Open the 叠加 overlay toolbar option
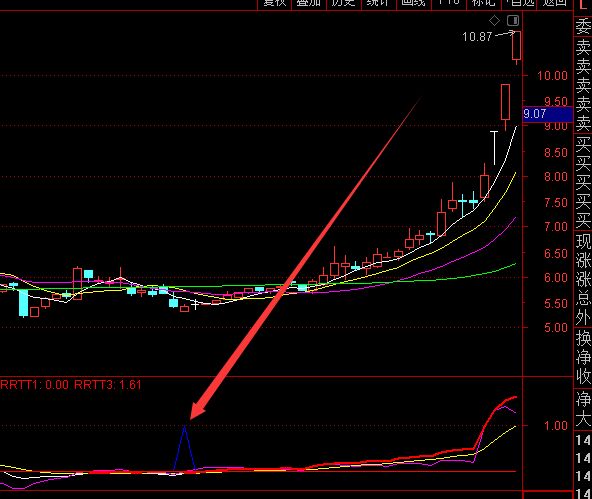Viewport: 592px width, 499px height. pyautogui.click(x=308, y=3)
